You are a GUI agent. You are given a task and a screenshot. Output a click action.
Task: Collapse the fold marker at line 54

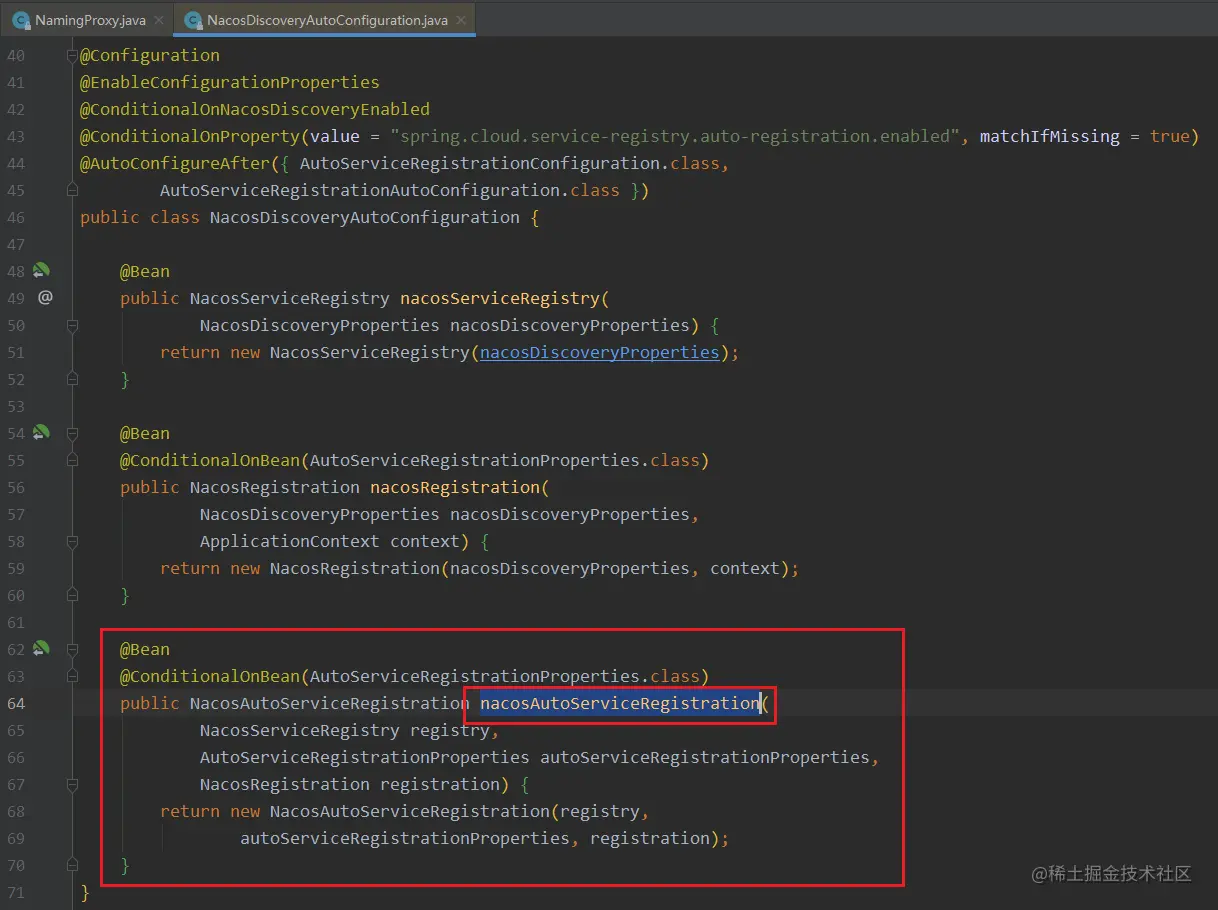(72, 433)
